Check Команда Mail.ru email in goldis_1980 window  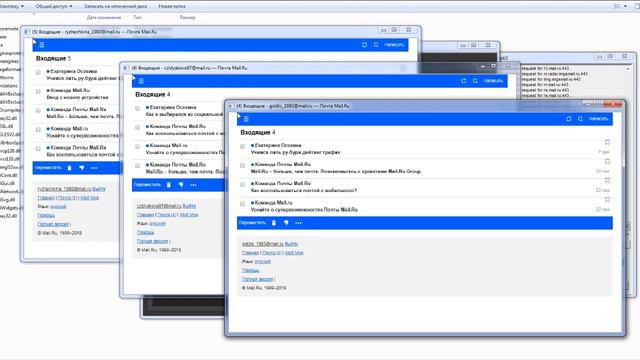[x=242, y=203]
